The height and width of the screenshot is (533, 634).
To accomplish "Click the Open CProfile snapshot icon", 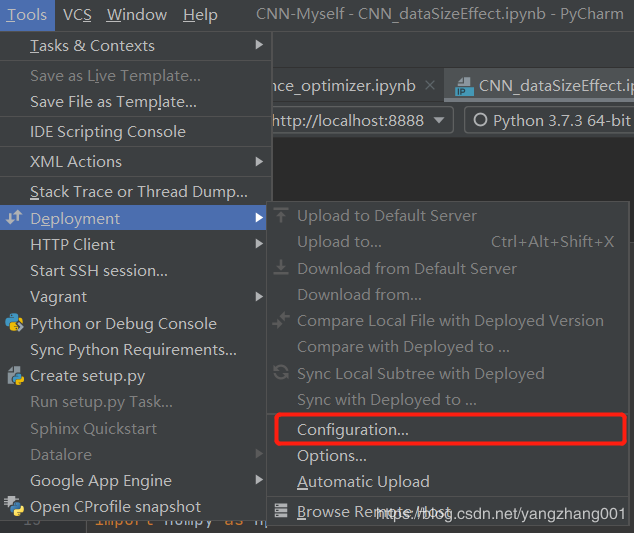I will tap(14, 506).
